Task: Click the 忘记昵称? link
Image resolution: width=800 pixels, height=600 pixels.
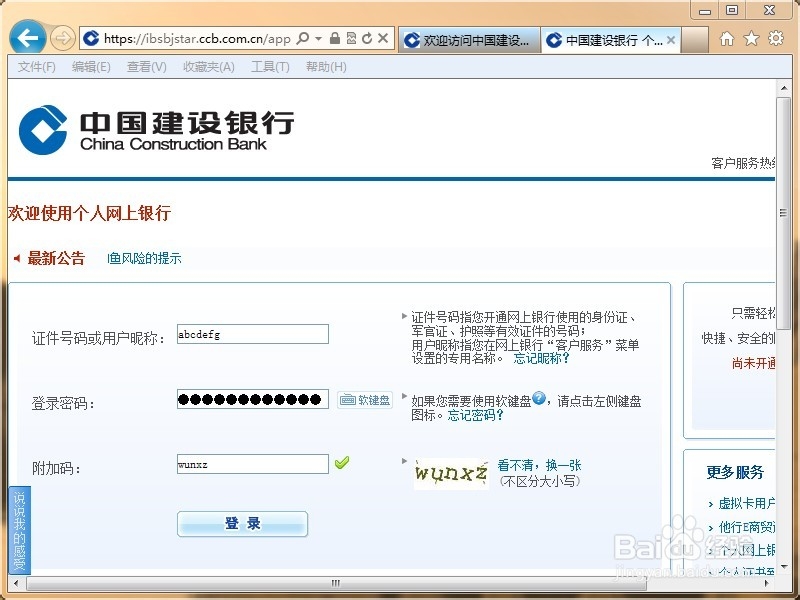Action: pos(541,358)
